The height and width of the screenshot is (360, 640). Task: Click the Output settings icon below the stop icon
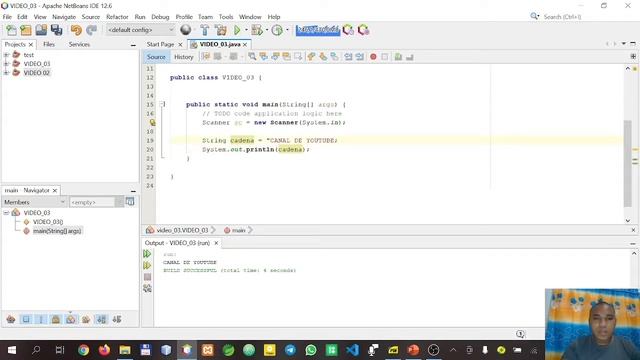click(147, 289)
